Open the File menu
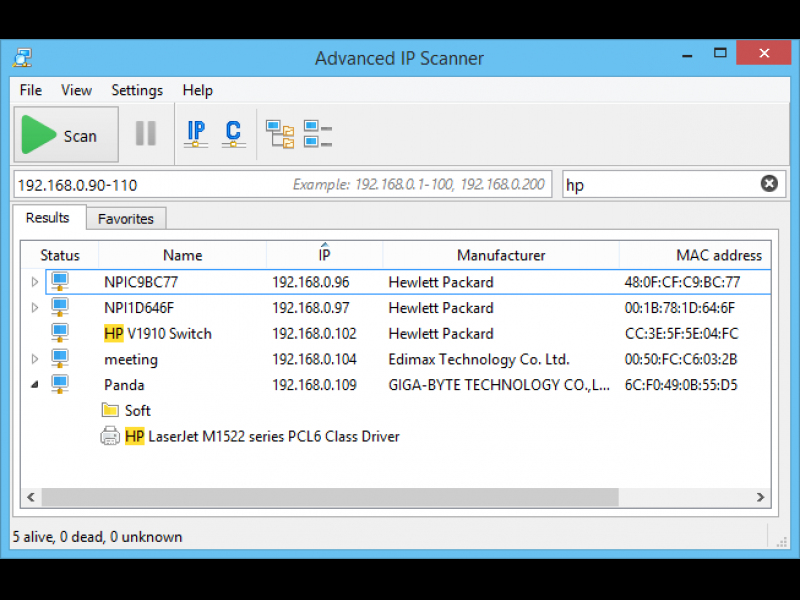The width and height of the screenshot is (800, 600). point(31,90)
